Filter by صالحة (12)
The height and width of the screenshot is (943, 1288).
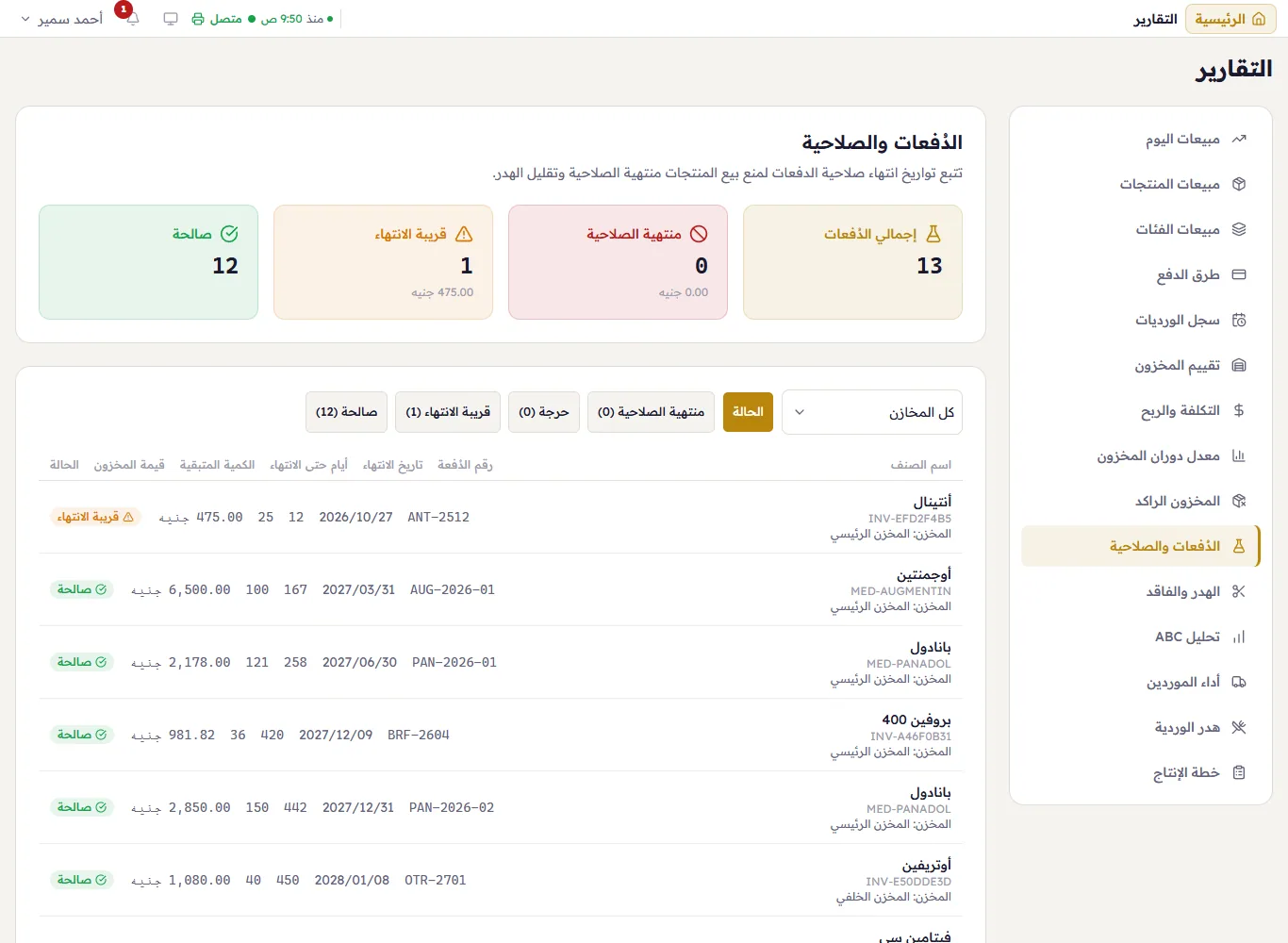coord(346,412)
